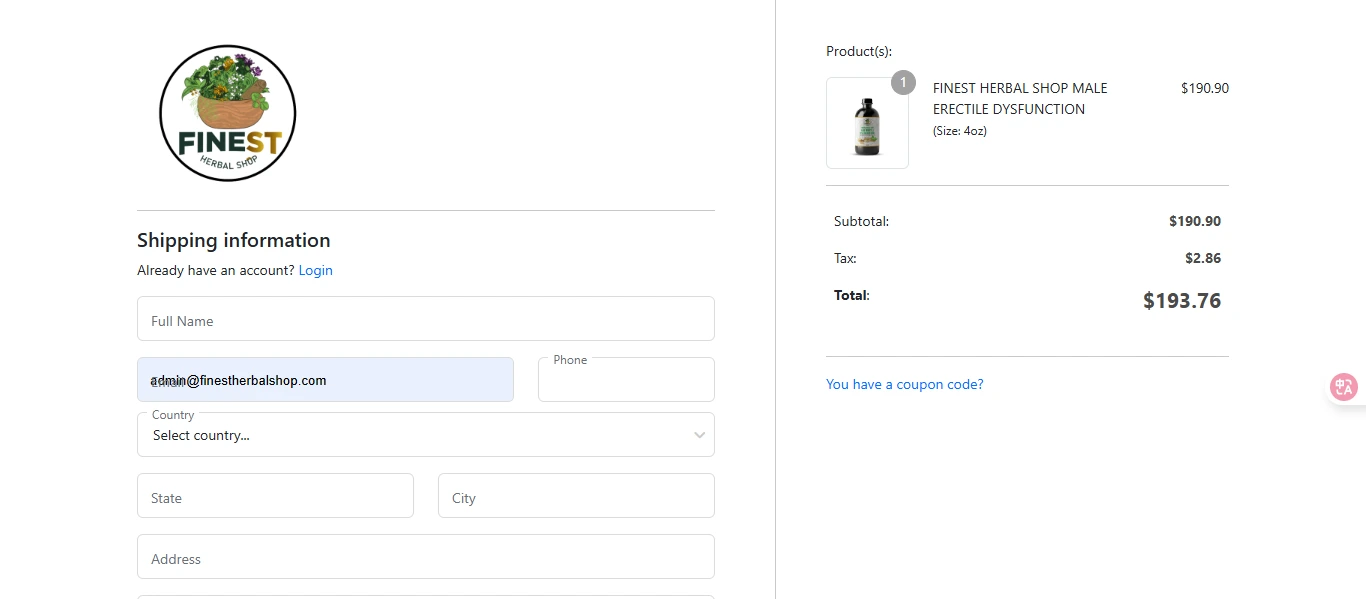Click the quantity badge on product image
The height and width of the screenshot is (599, 1366).
[x=903, y=82]
